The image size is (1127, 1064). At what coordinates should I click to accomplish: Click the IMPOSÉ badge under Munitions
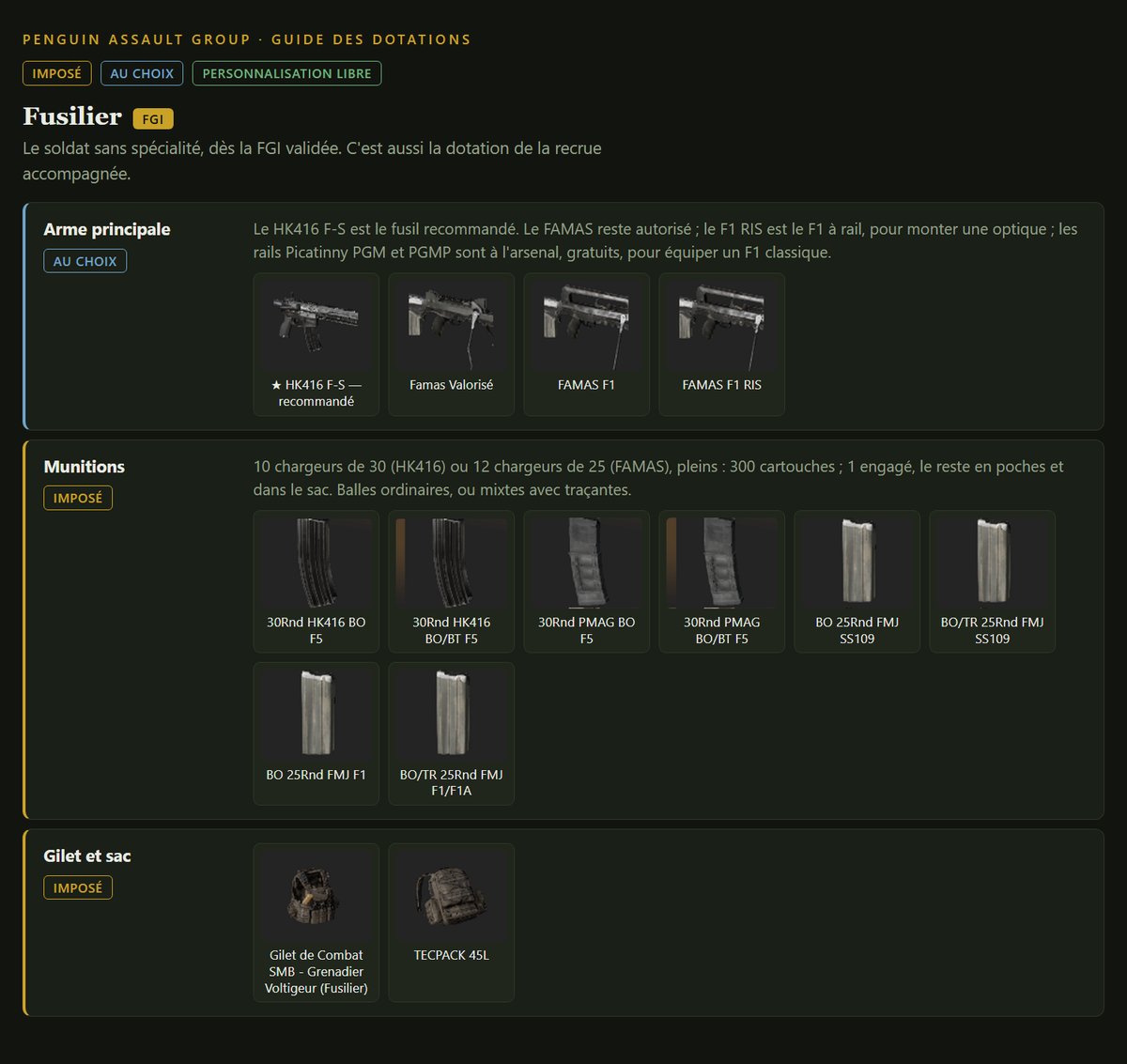coord(78,498)
